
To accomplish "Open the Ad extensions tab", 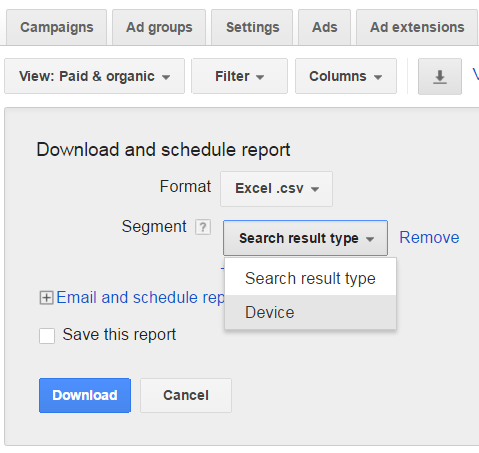I will [x=417, y=27].
